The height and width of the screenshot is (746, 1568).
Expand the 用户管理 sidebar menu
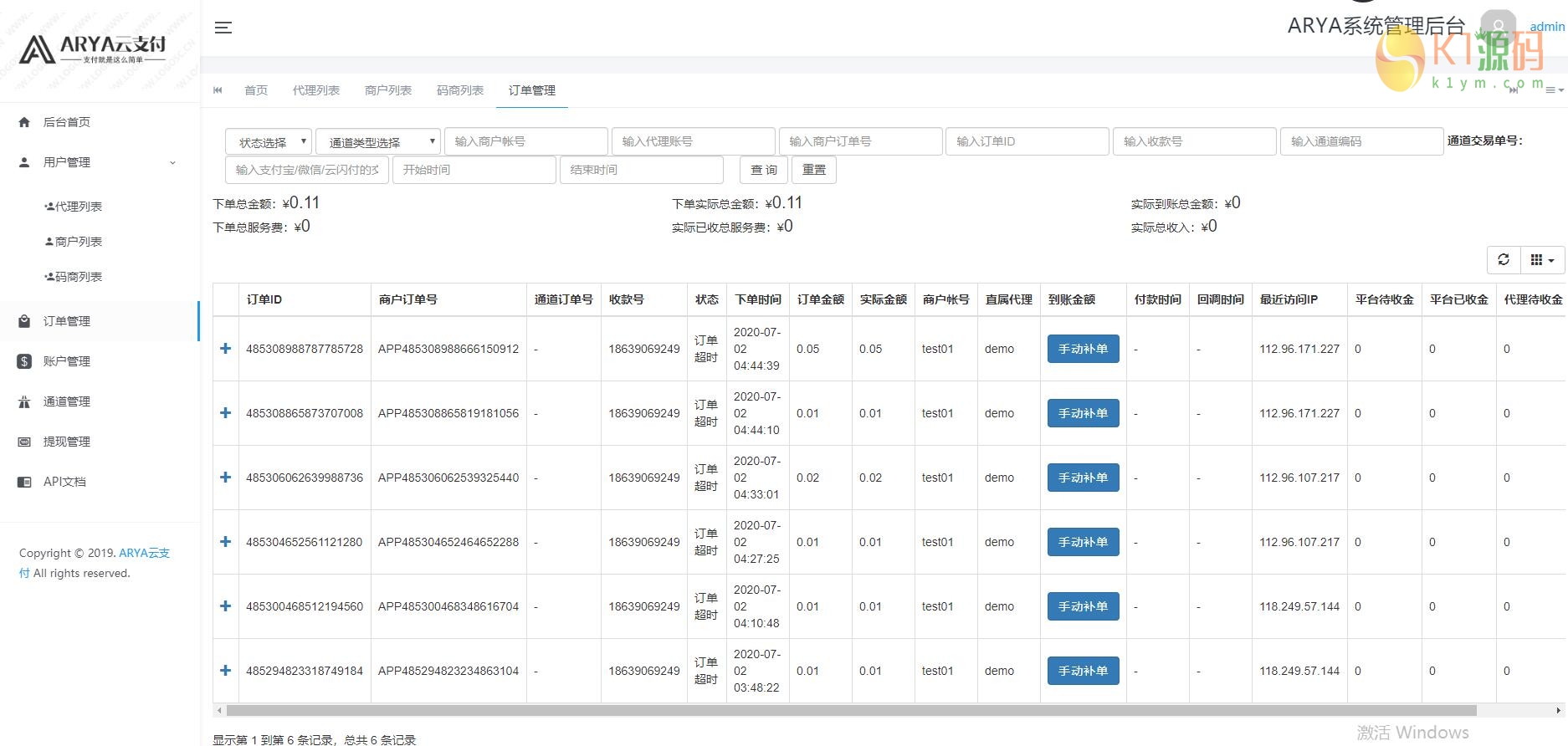(x=99, y=162)
